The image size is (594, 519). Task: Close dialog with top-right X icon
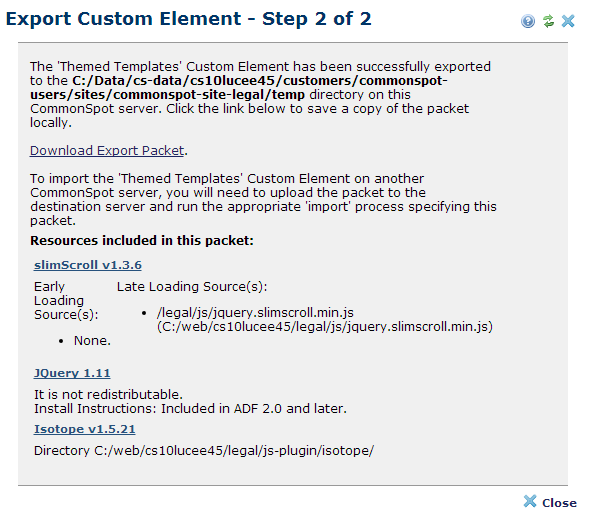[x=568, y=21]
